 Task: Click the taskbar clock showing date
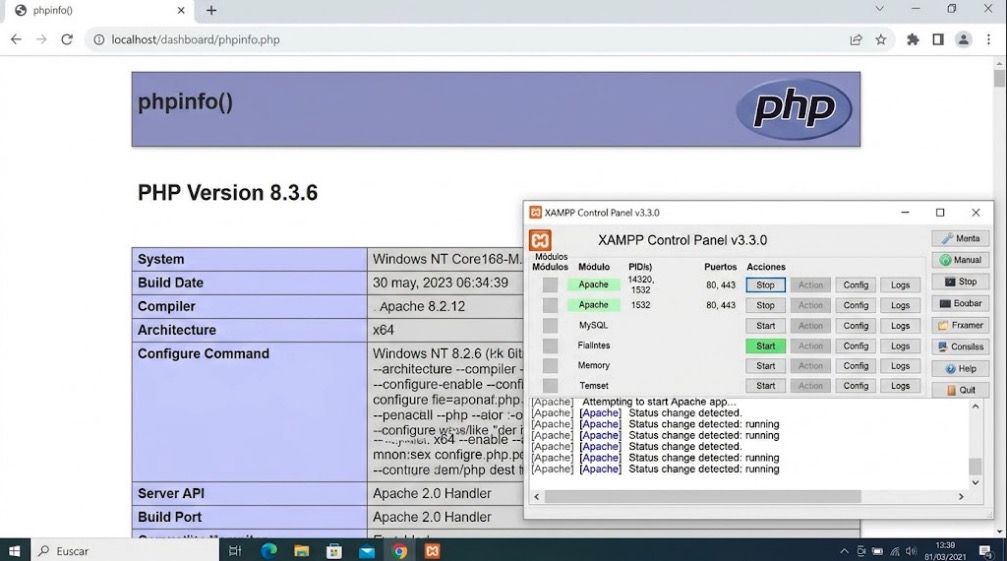pos(945,551)
